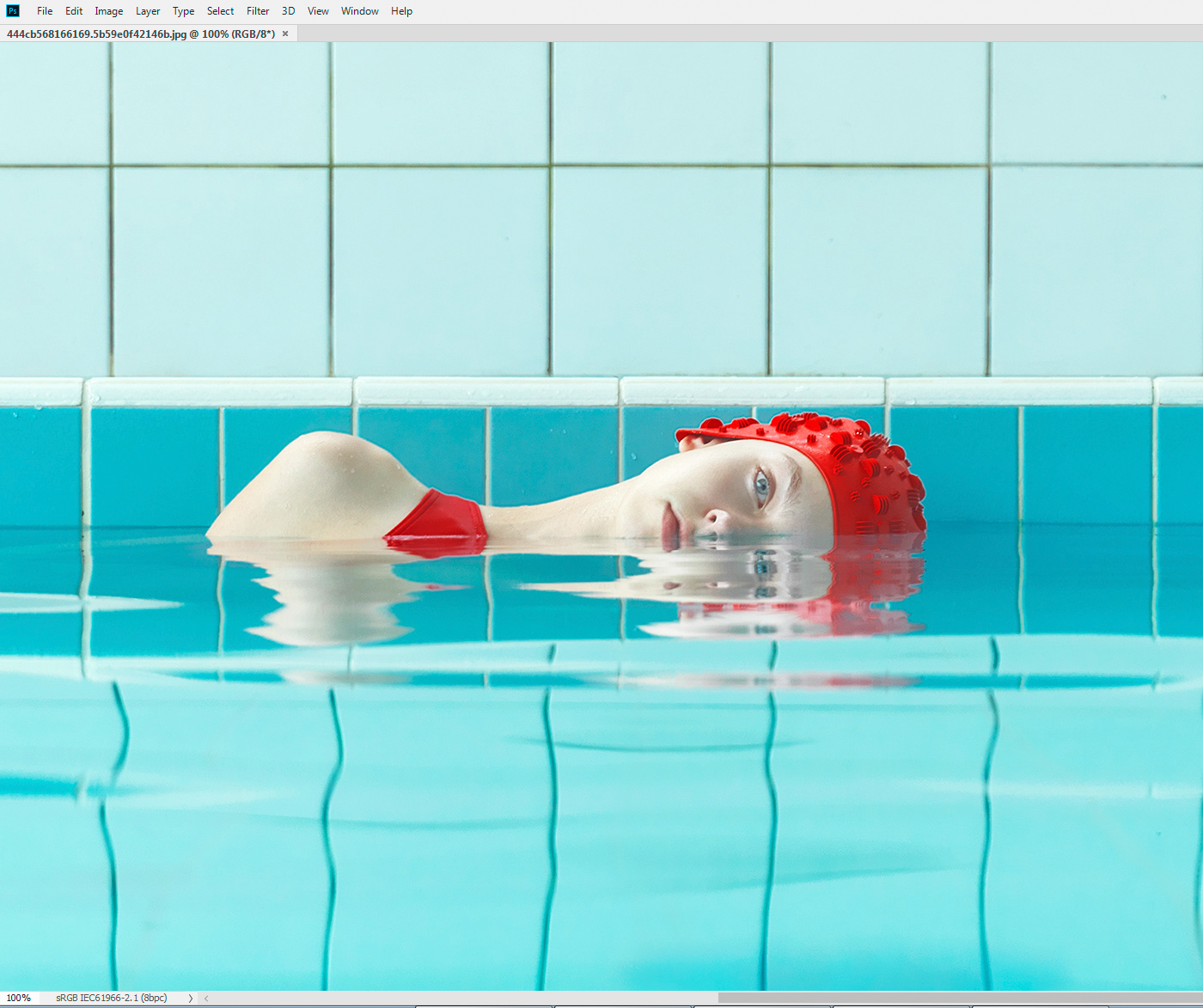Click the horizontal scrollbar thumb

[960, 998]
